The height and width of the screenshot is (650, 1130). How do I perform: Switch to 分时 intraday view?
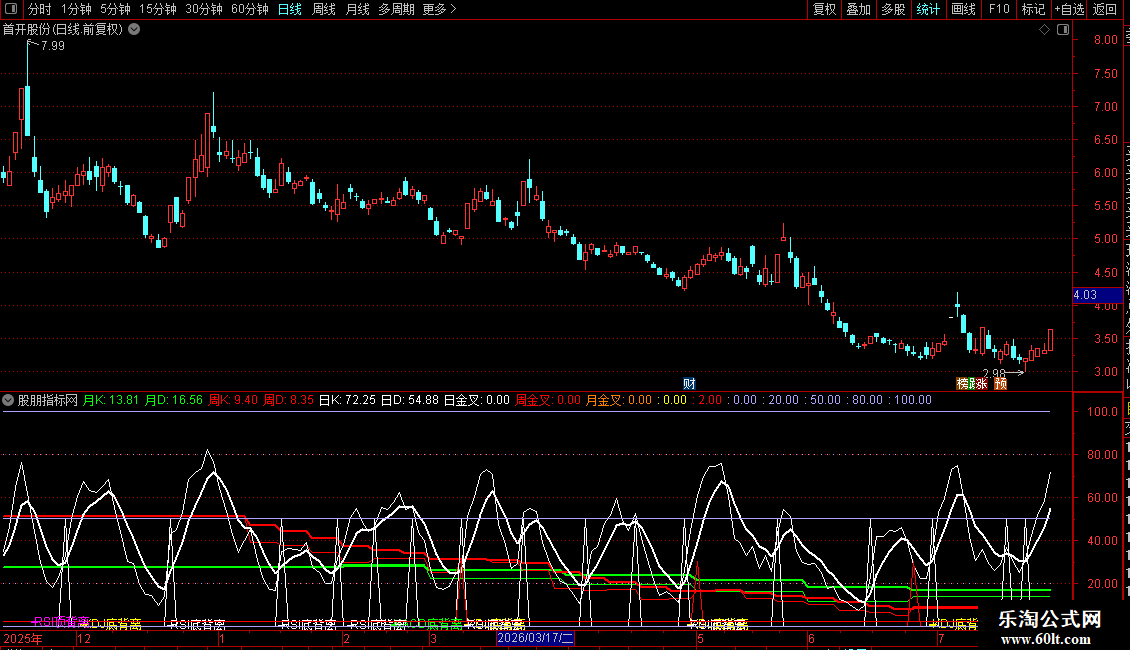coord(40,9)
